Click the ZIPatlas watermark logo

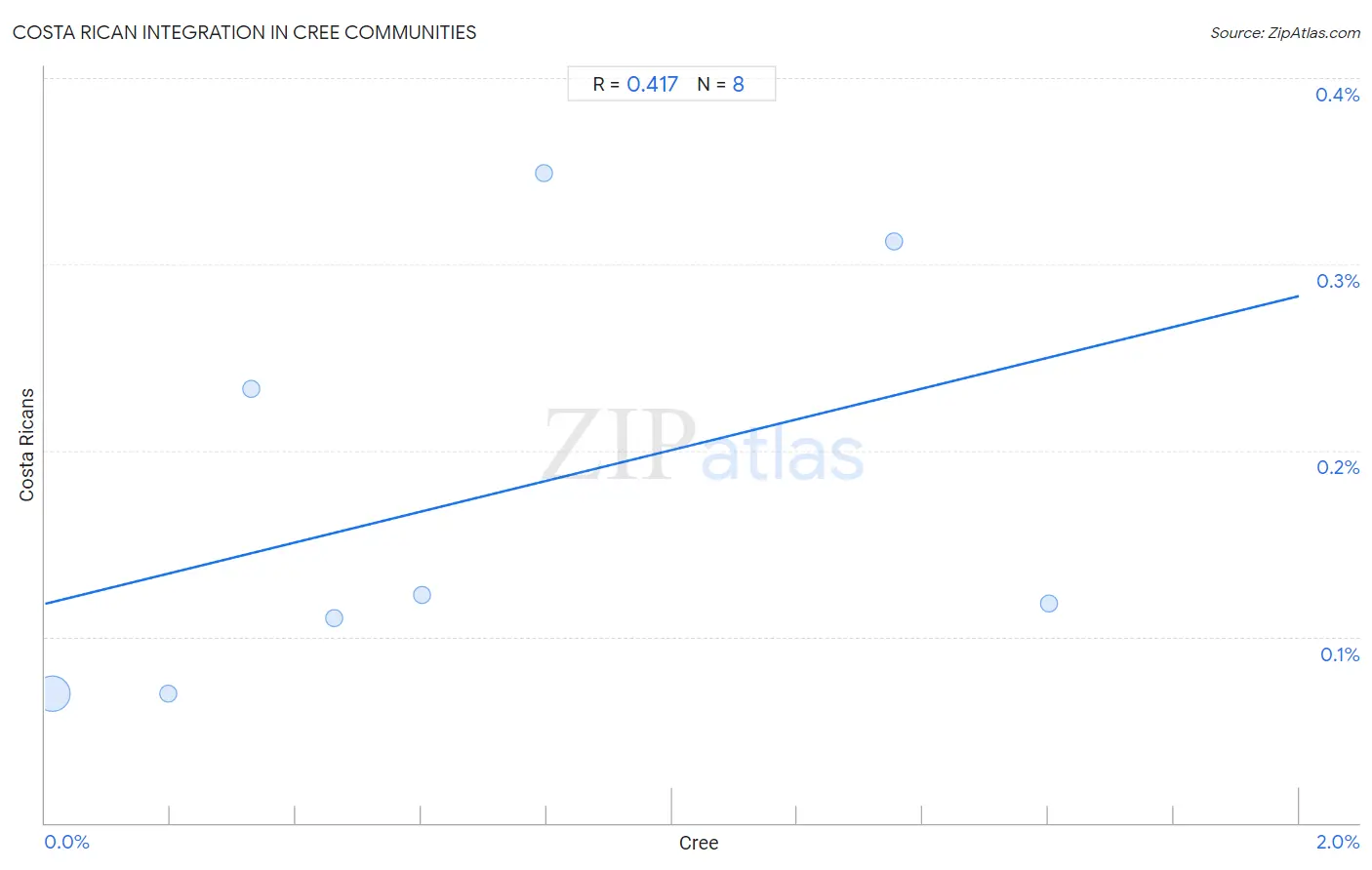(x=704, y=446)
